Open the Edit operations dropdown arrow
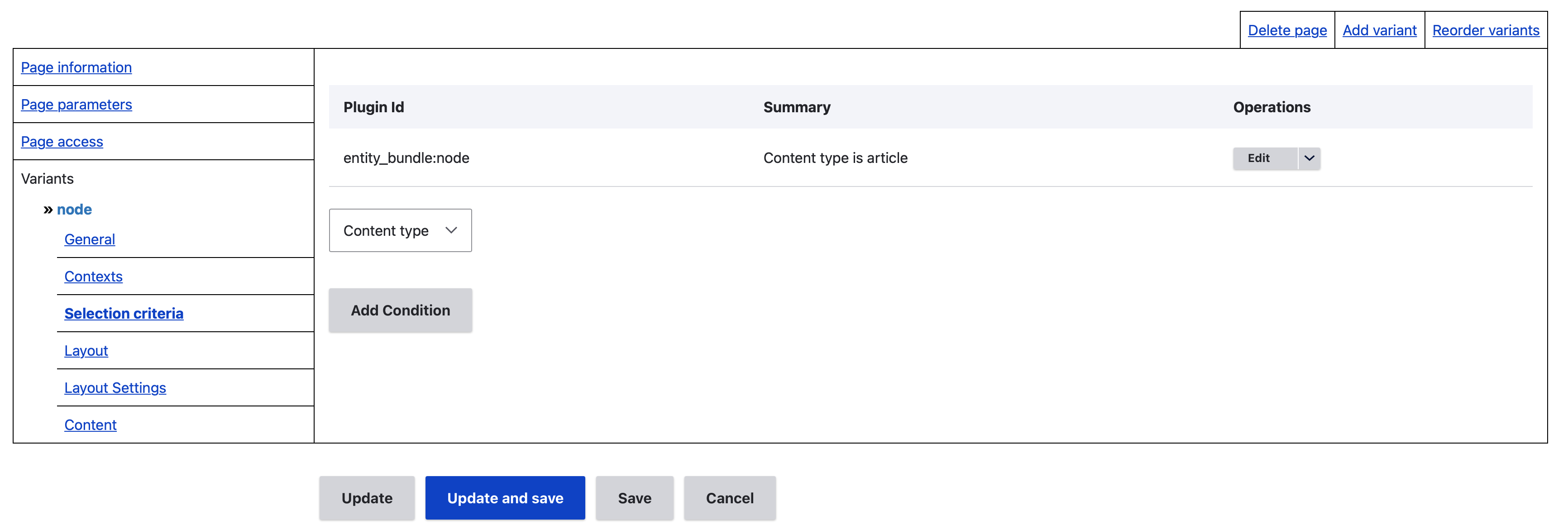Image resolution: width=1568 pixels, height=525 pixels. (x=1308, y=158)
